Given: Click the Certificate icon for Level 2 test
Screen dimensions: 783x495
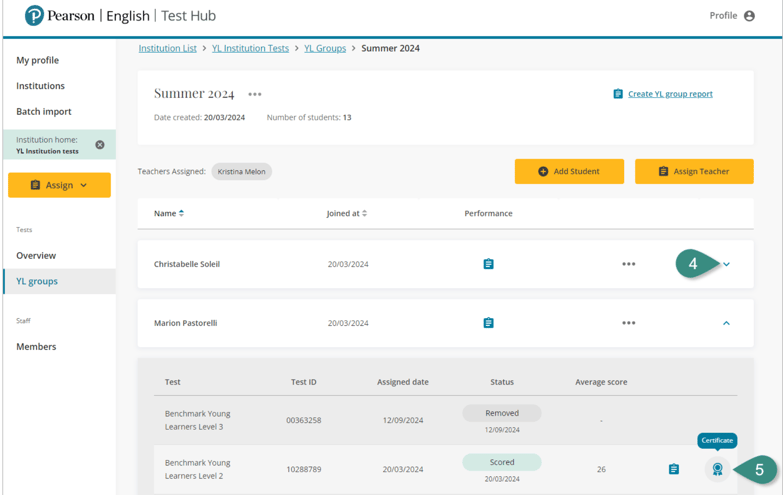Looking at the screenshot, I should point(717,469).
